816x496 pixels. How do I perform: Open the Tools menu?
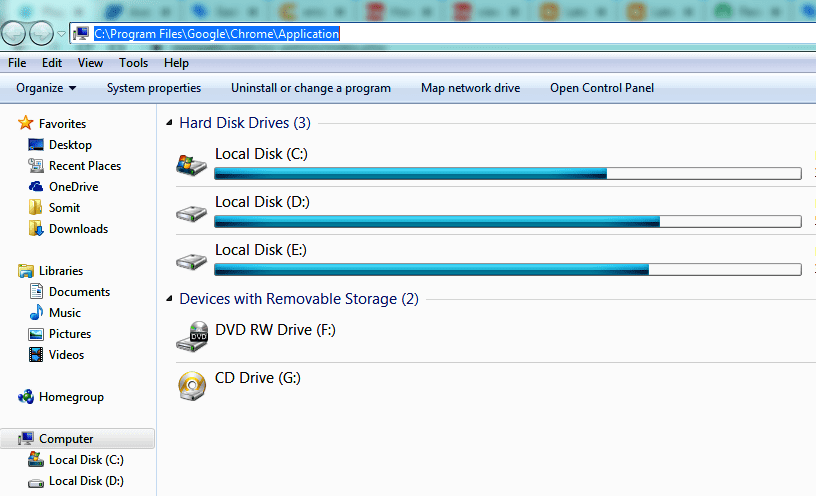pos(133,63)
